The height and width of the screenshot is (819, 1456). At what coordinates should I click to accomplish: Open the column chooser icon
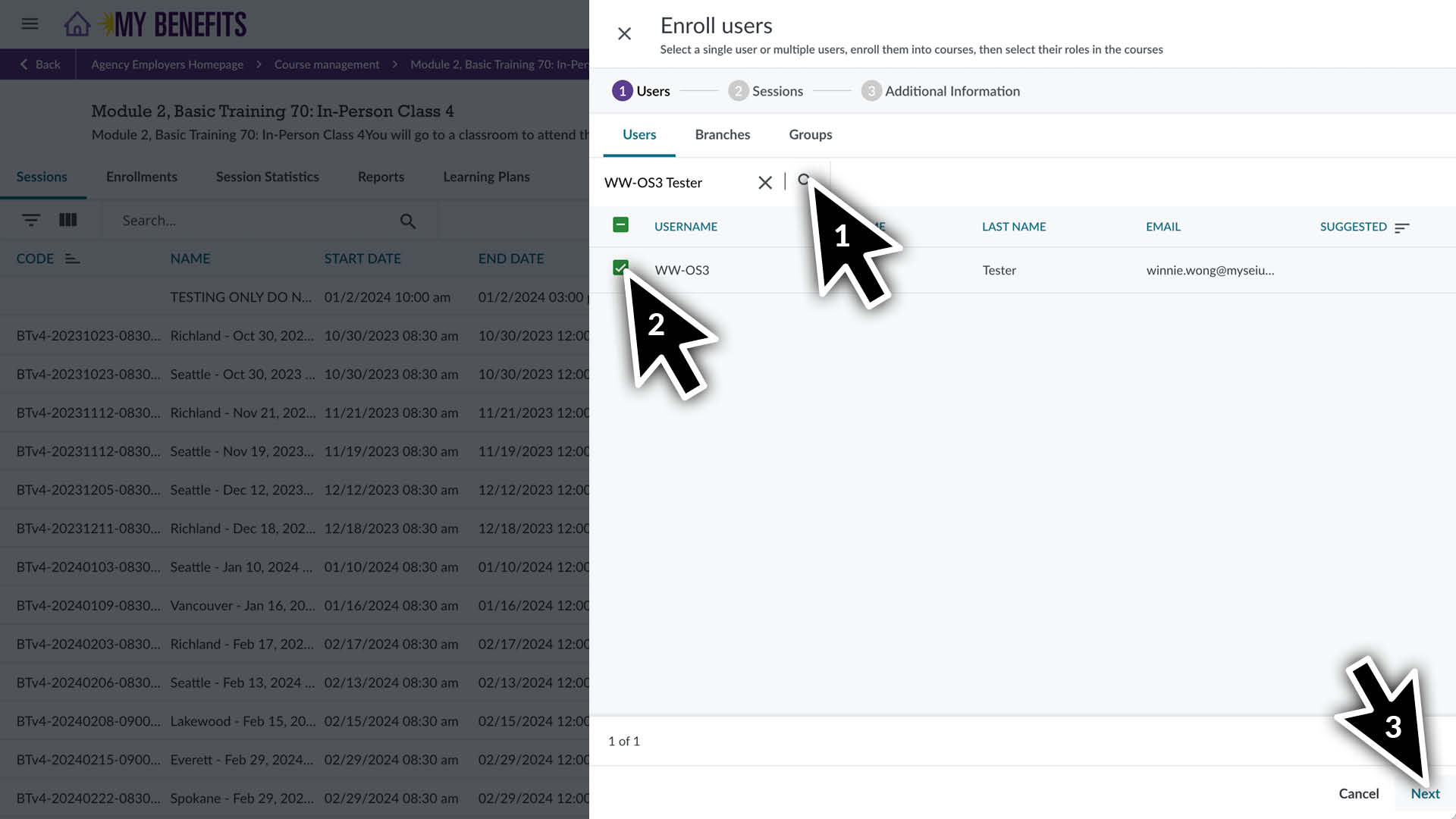point(68,220)
